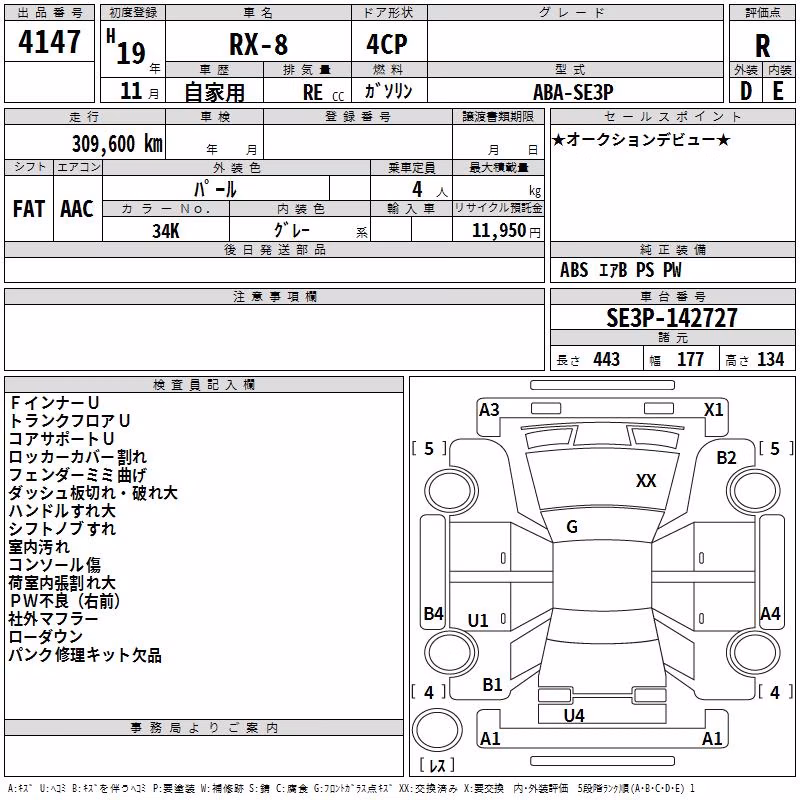
Task: Click the オークションデビュー sales point
Action: (641, 140)
